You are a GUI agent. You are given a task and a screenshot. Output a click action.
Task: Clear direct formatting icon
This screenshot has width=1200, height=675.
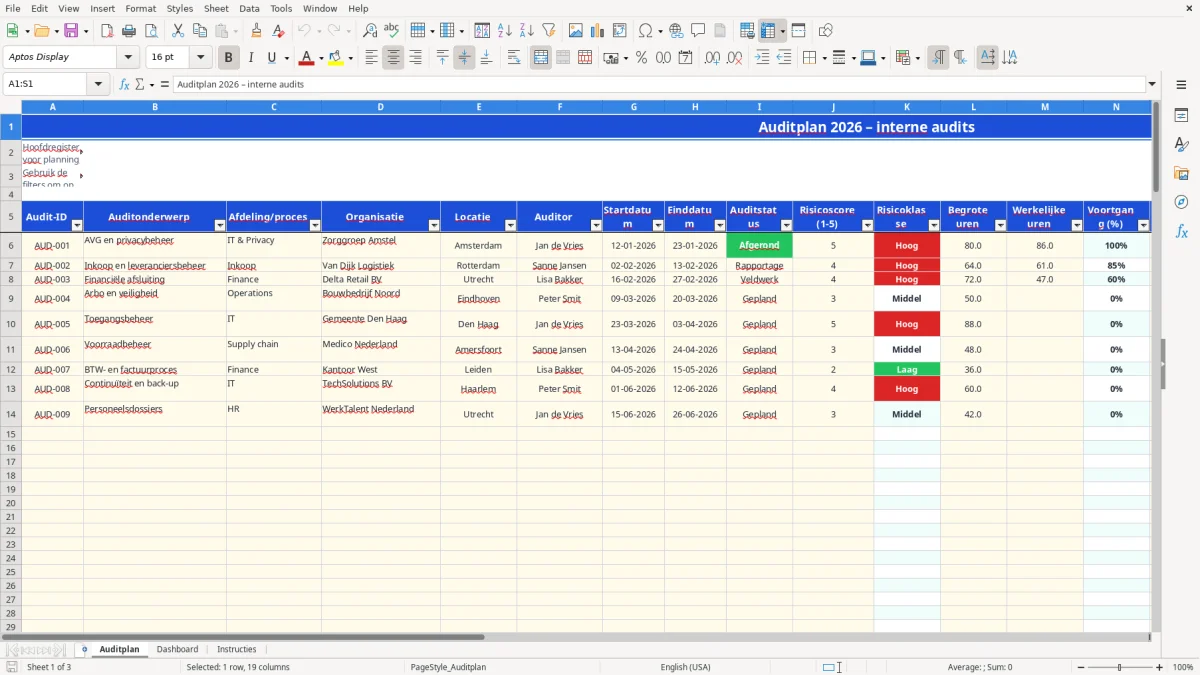(x=278, y=31)
